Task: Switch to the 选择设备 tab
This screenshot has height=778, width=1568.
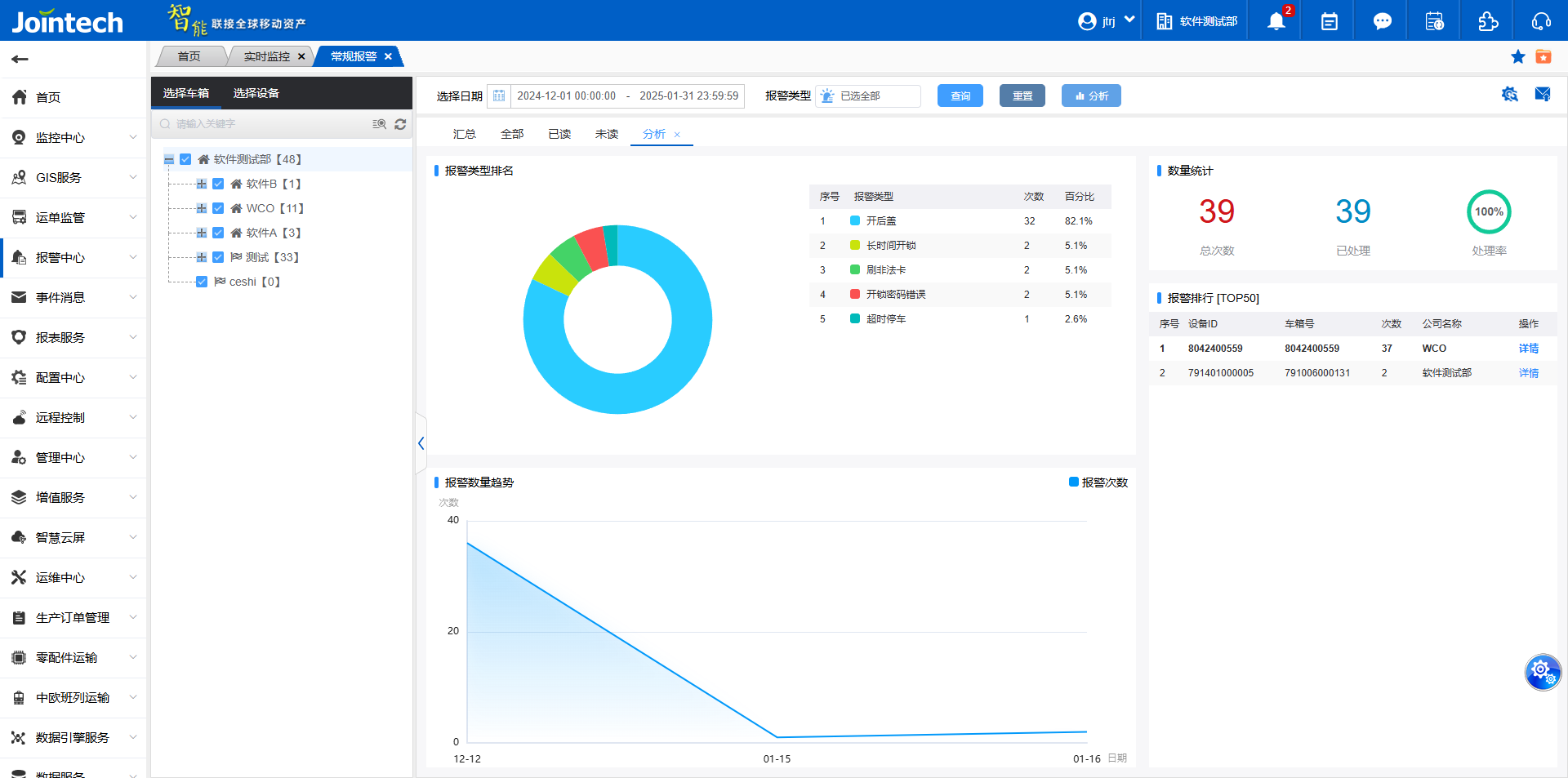Action: 256,93
